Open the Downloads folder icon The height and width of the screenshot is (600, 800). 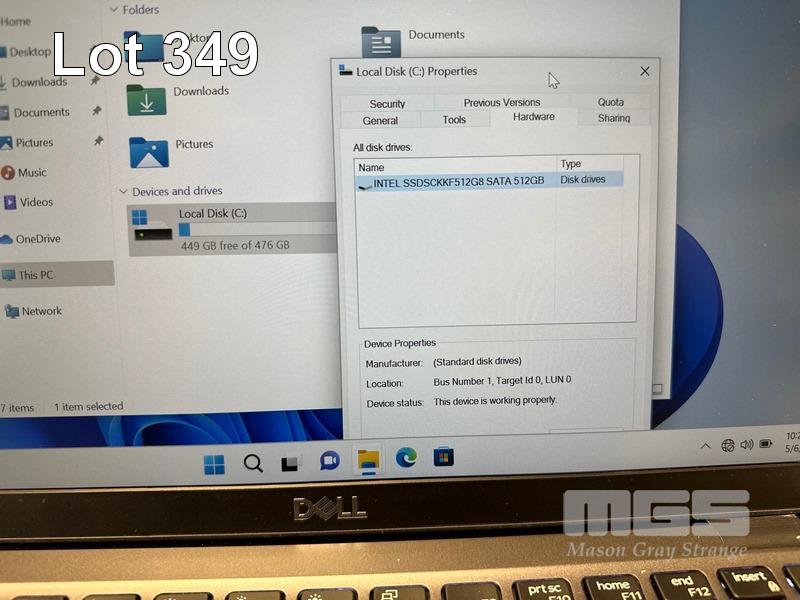click(x=147, y=100)
